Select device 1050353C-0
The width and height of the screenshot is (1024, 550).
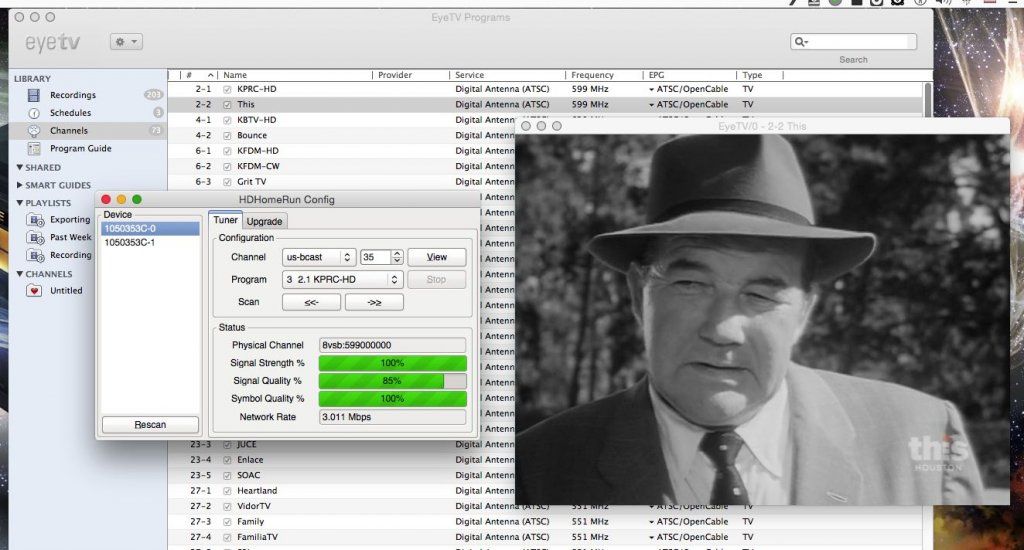pyautogui.click(x=151, y=229)
